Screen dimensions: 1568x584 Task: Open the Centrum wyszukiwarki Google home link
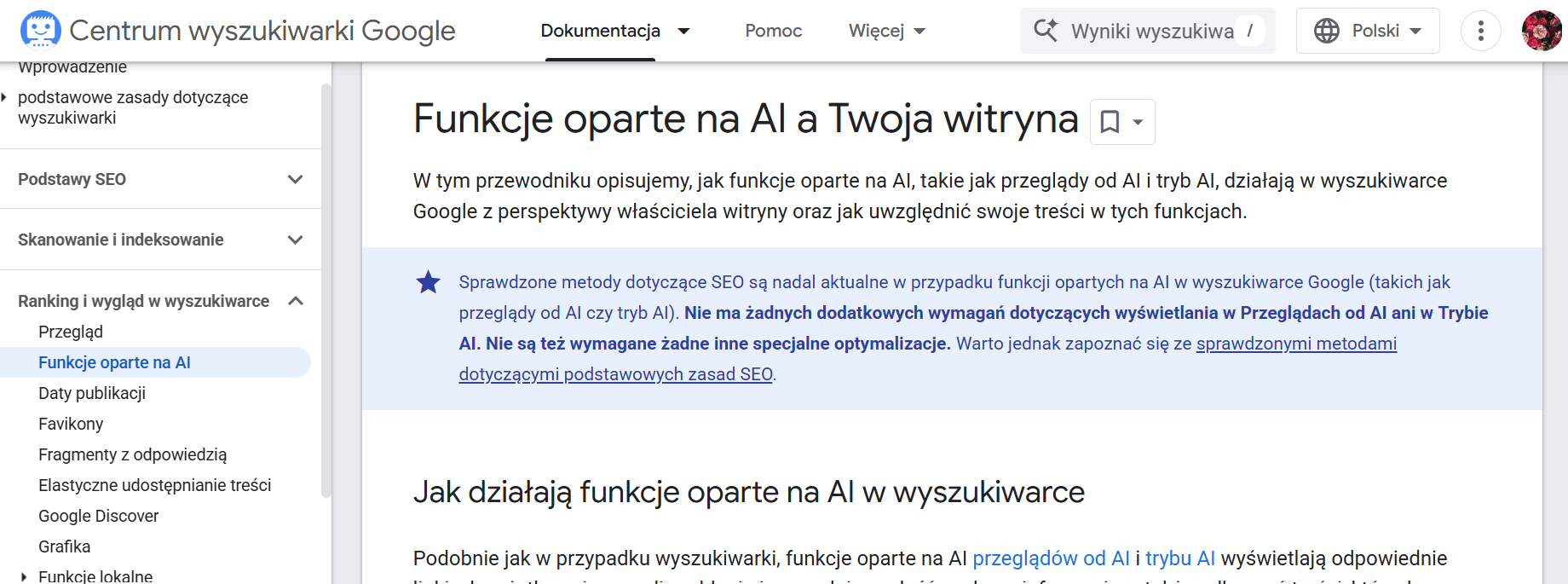click(x=262, y=31)
